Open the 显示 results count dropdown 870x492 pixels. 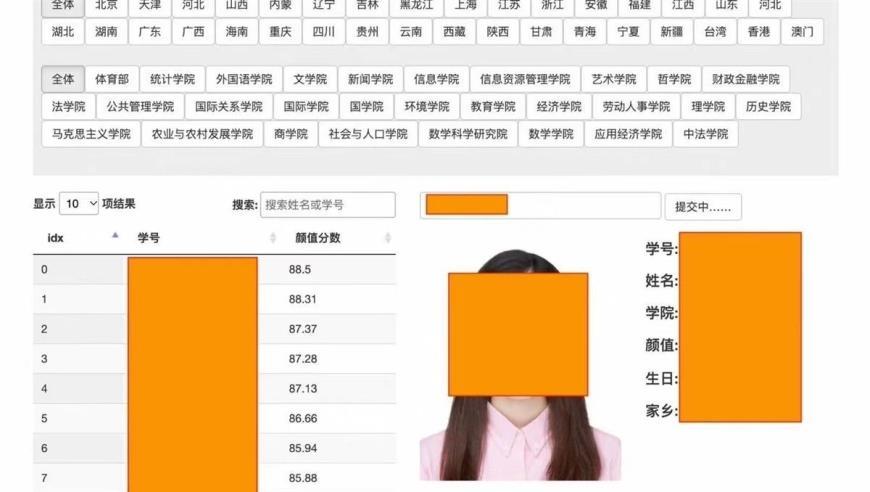[79, 204]
